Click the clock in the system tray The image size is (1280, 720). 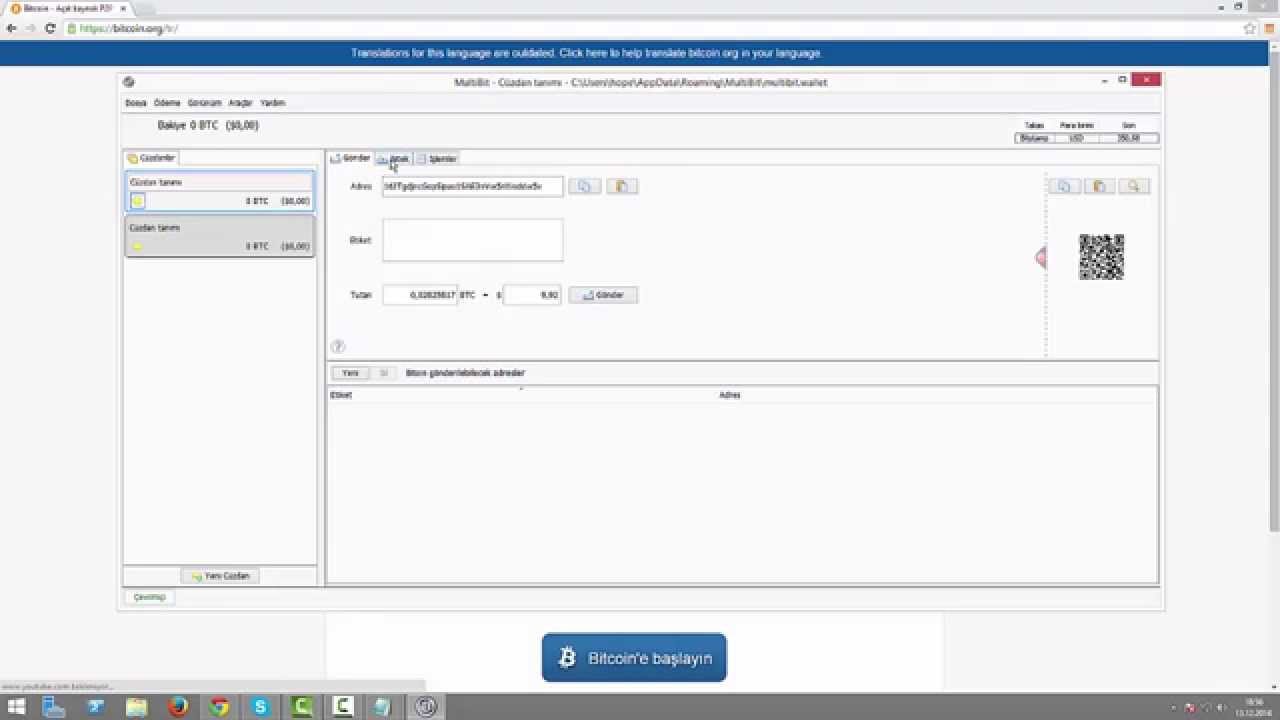click(1254, 707)
